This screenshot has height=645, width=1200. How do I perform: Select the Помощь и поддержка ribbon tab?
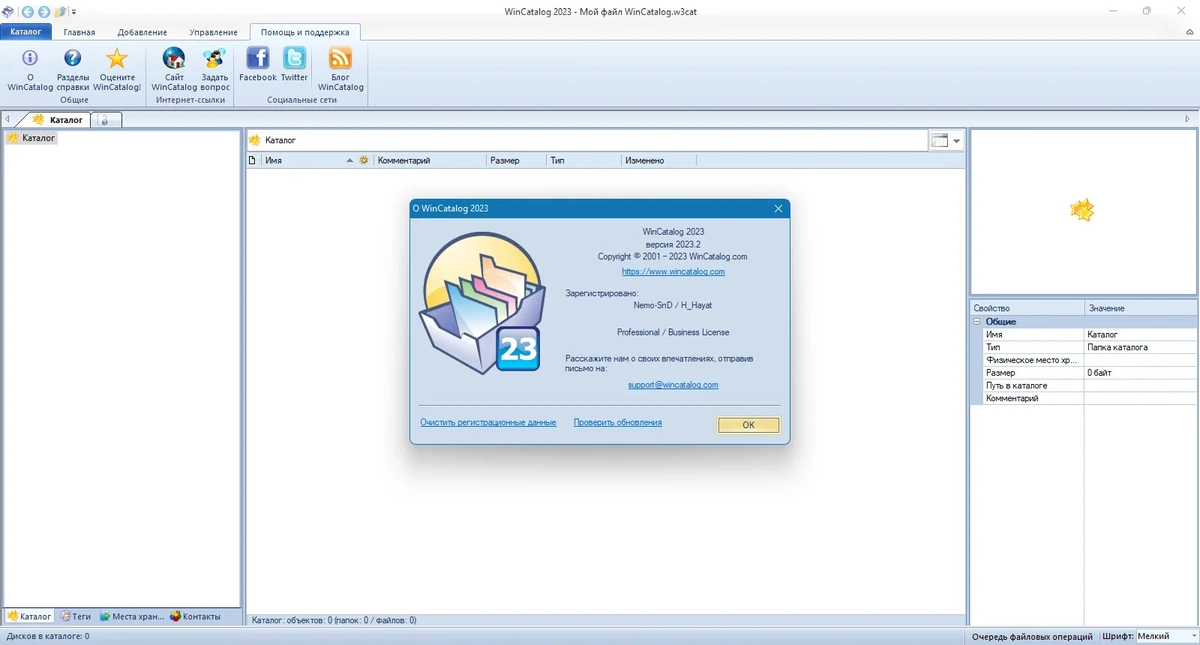pos(305,32)
